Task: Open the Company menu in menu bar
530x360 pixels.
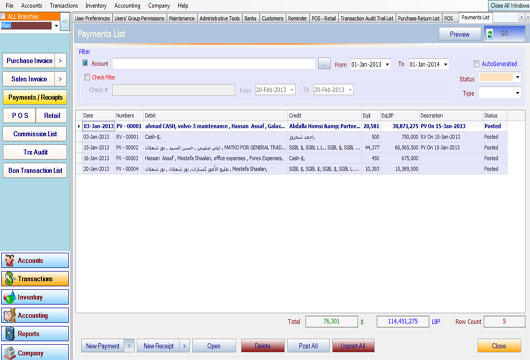Action: 159,5
